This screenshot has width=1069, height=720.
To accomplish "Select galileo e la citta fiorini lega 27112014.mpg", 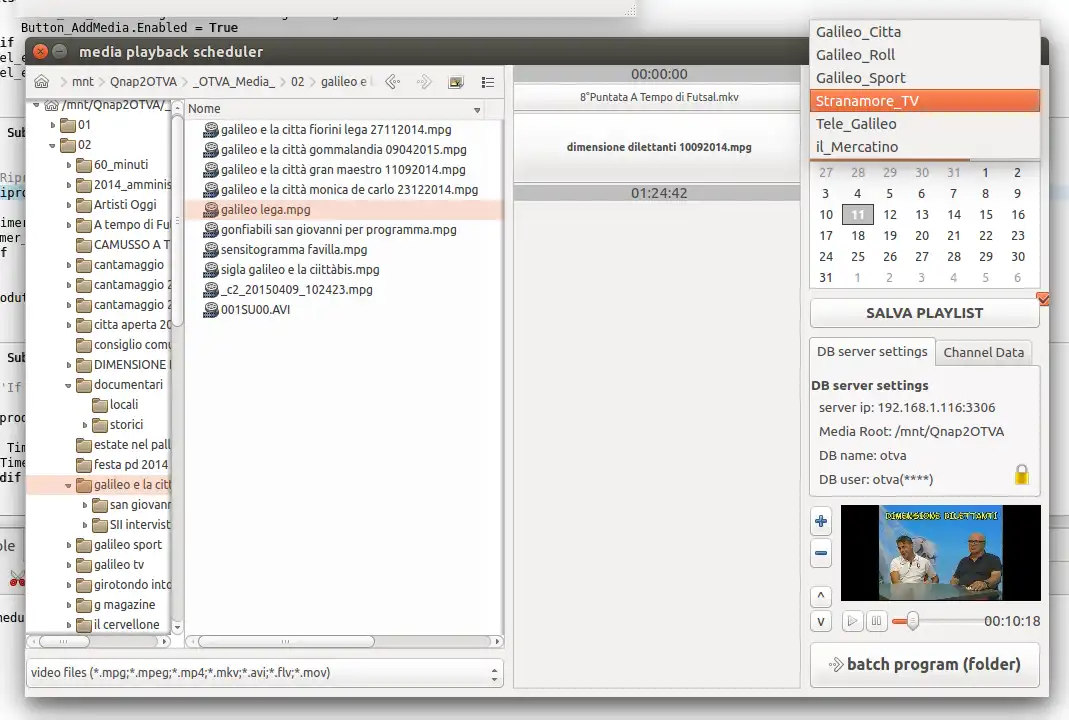I will coord(335,130).
